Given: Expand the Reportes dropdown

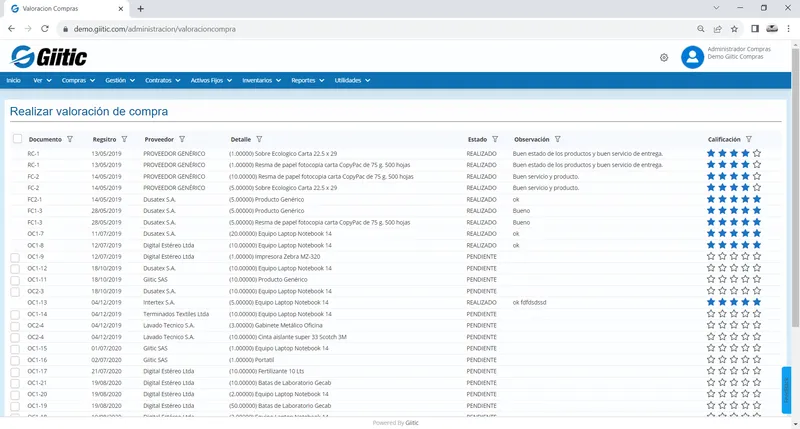Looking at the screenshot, I should click(308, 81).
